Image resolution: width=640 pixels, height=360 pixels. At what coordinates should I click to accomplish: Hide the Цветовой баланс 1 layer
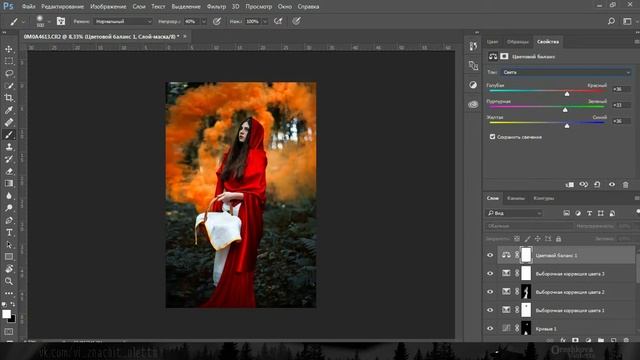click(490, 255)
